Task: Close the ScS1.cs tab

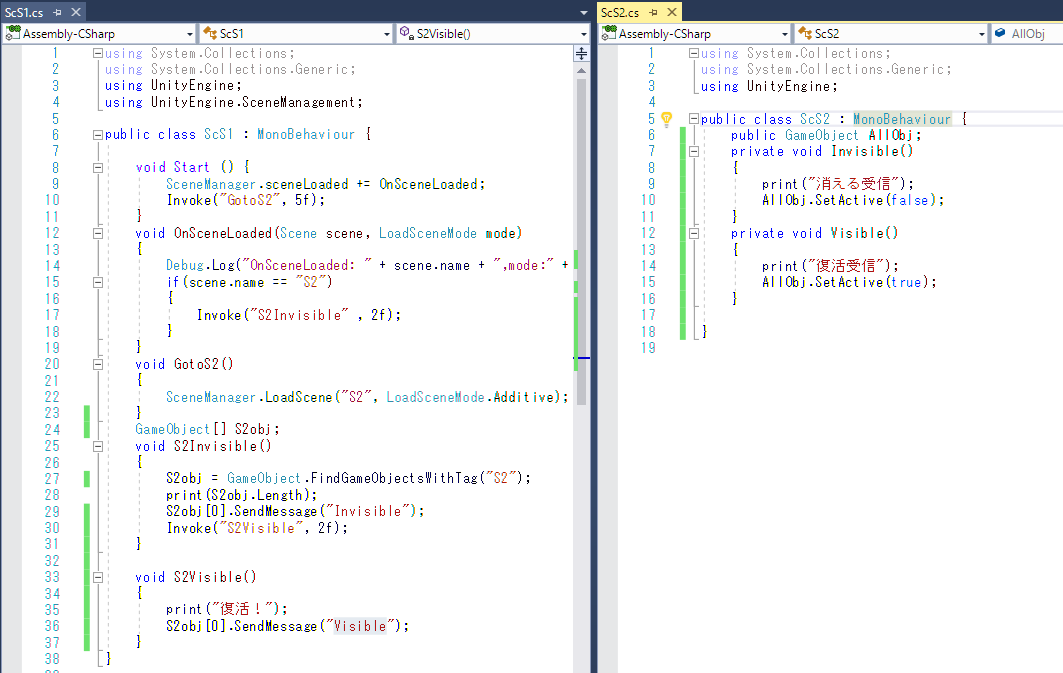Action: pyautogui.click(x=76, y=12)
